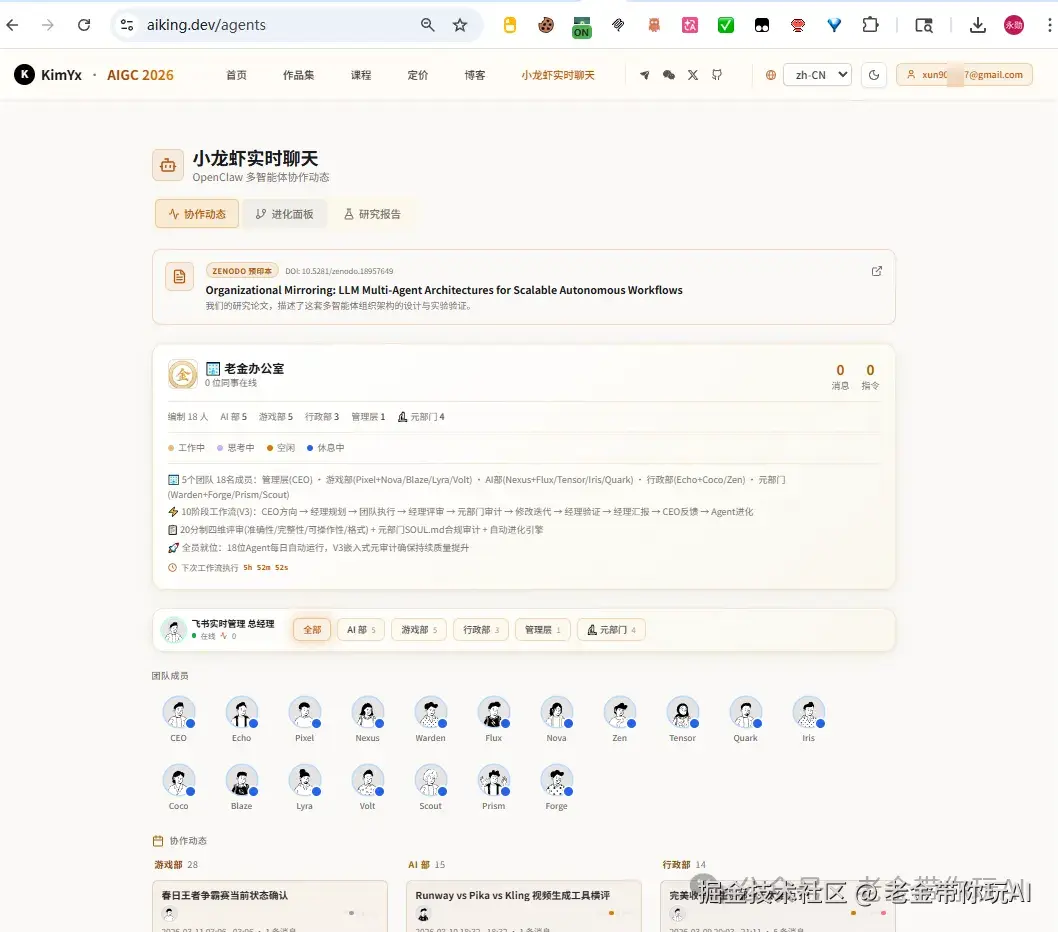Open the 作品集 nav item
1058x932 pixels.
[x=298, y=75]
